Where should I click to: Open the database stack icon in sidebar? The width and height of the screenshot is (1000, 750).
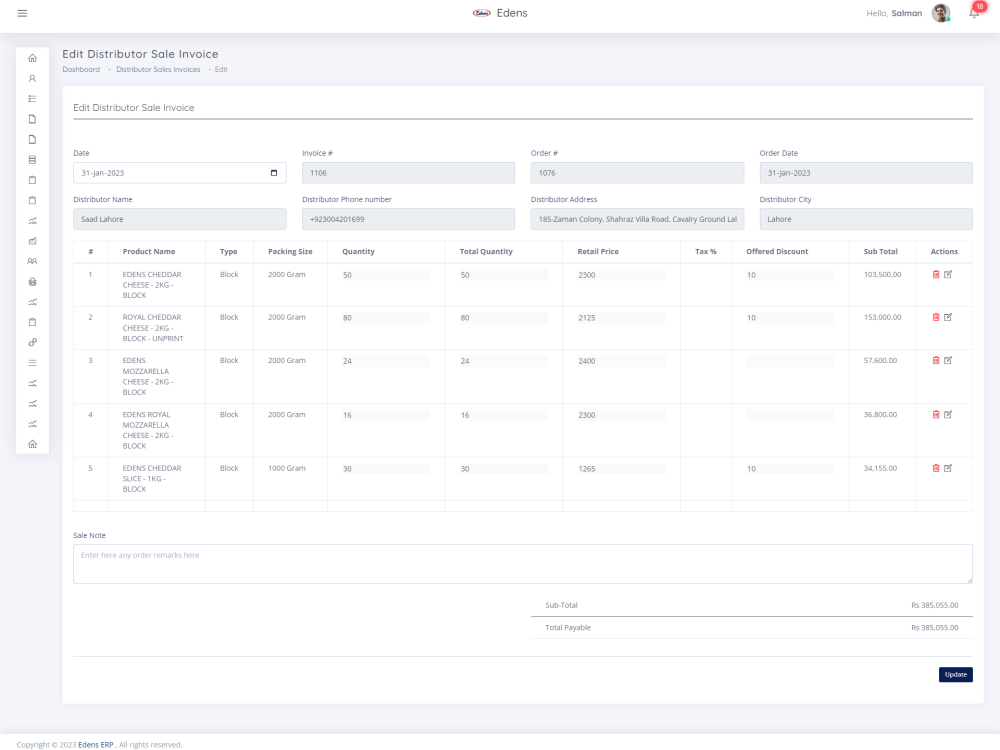pos(33,159)
